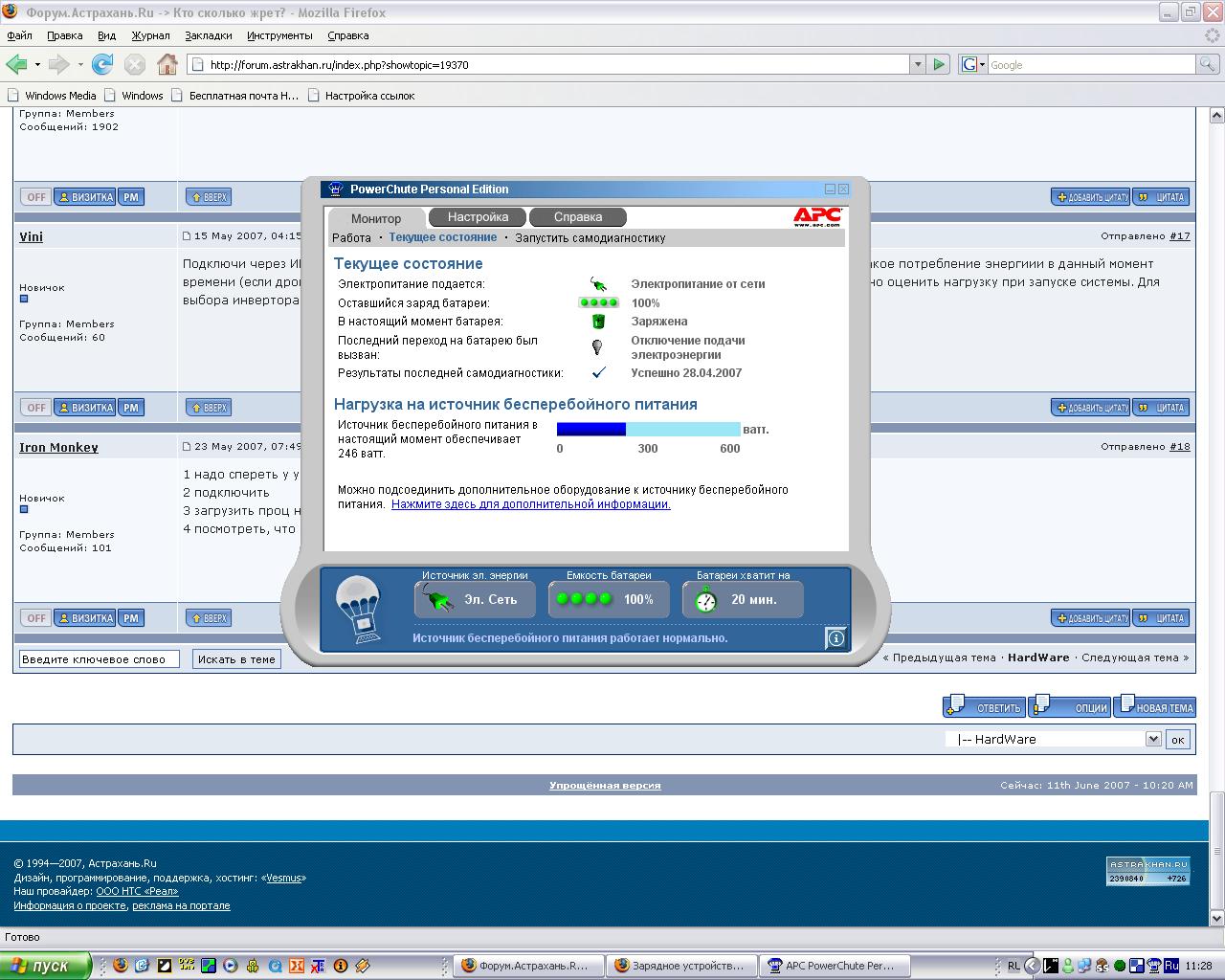Open Файл menu in Firefox
Image resolution: width=1225 pixels, height=980 pixels.
click(19, 35)
